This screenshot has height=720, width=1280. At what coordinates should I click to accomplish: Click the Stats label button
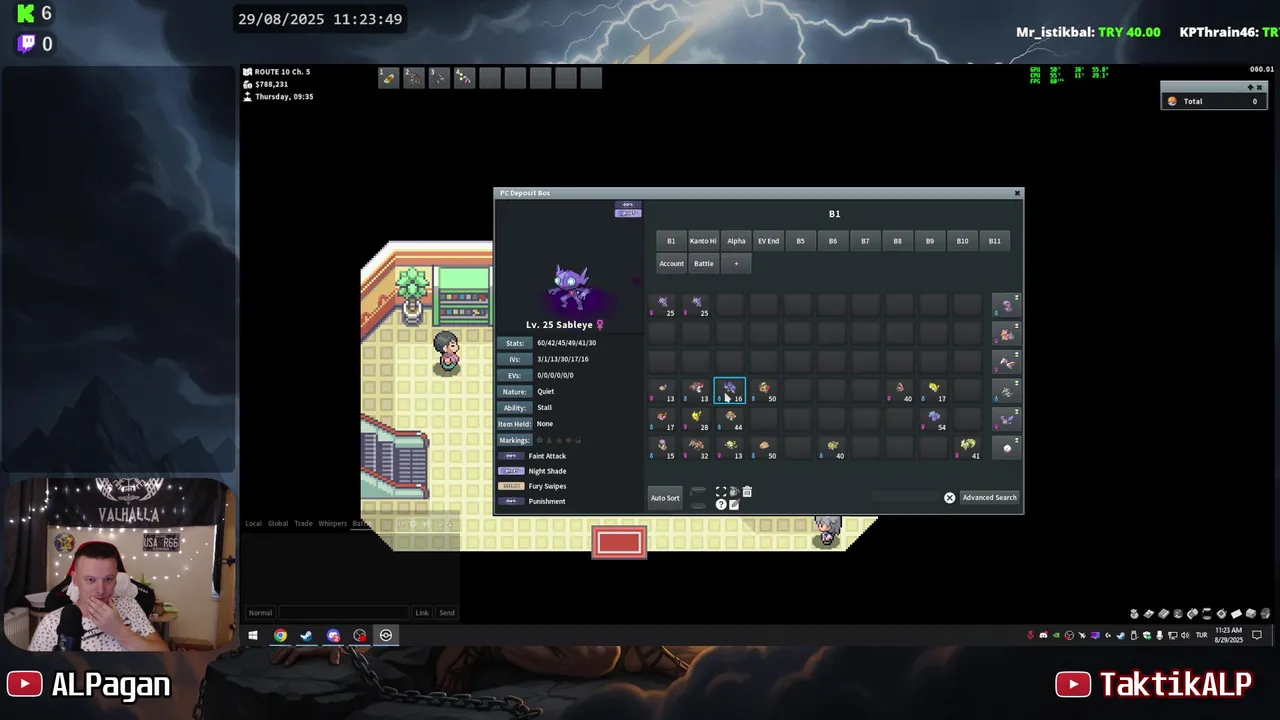click(x=514, y=343)
